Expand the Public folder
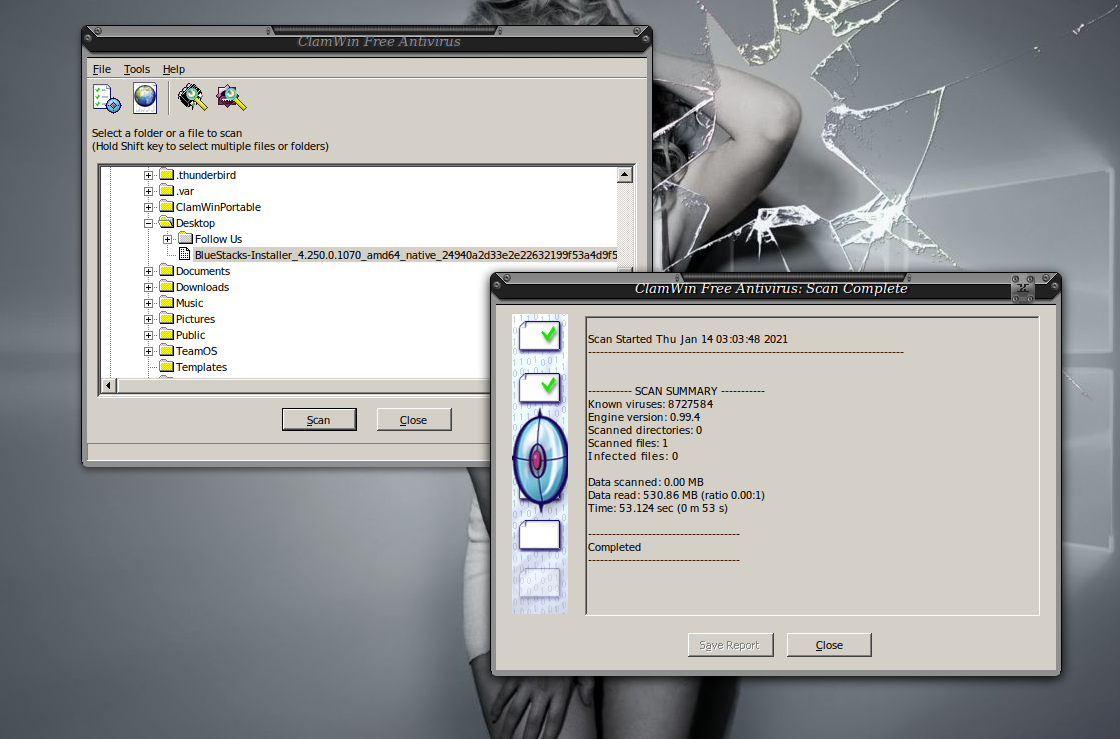This screenshot has width=1120, height=739. 149,336
